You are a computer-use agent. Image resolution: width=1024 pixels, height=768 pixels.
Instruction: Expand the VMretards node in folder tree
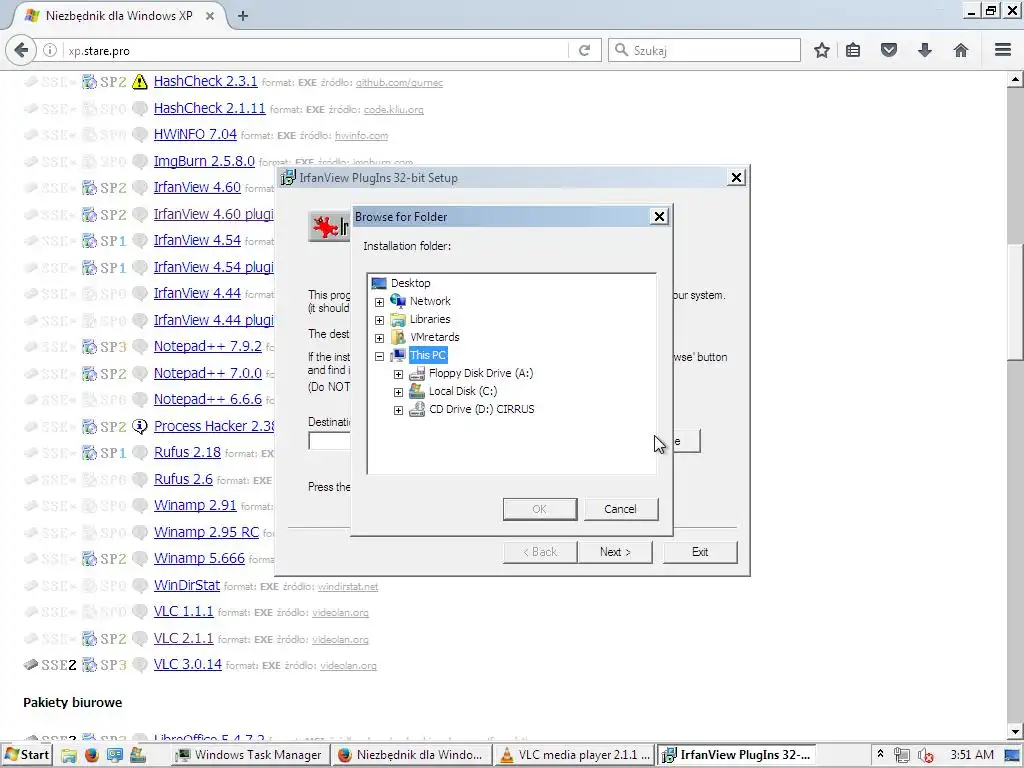click(379, 338)
